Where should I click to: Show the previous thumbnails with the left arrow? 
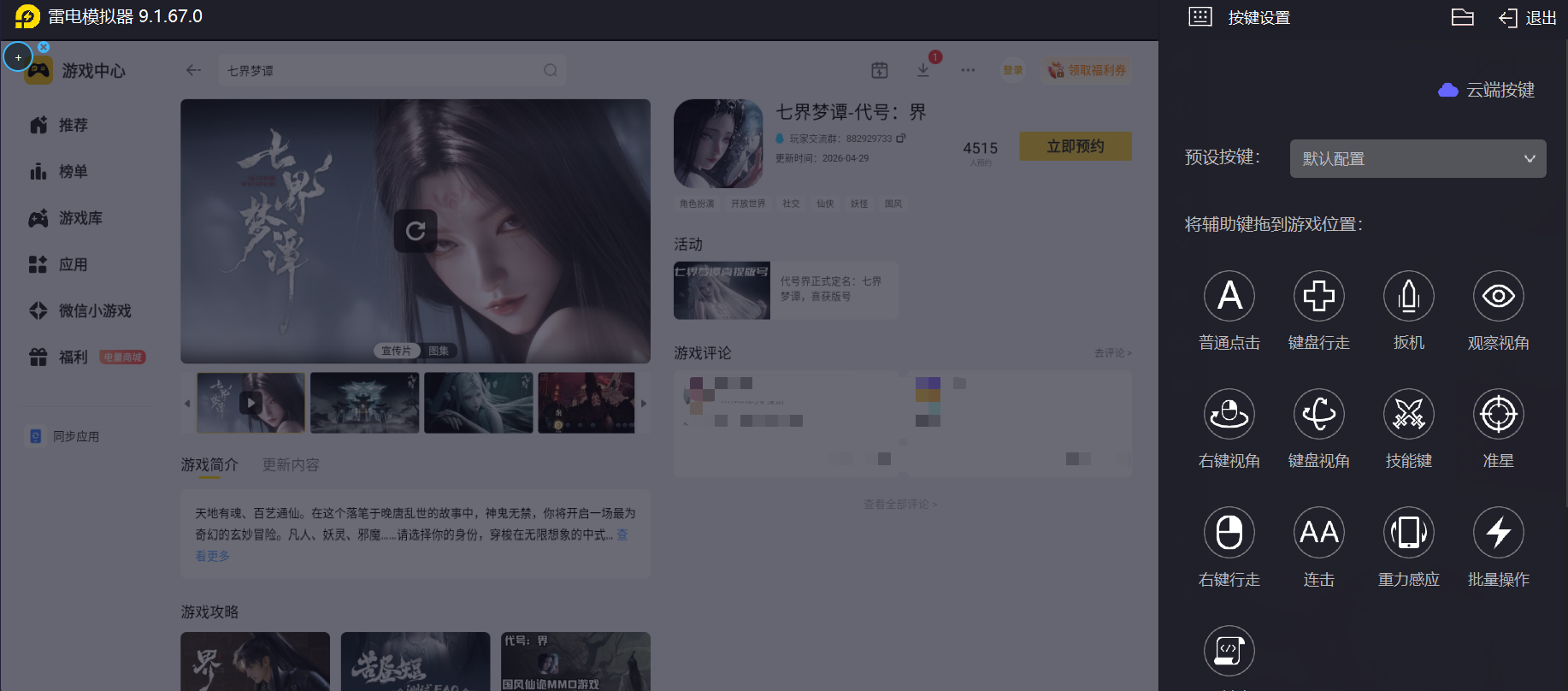187,403
